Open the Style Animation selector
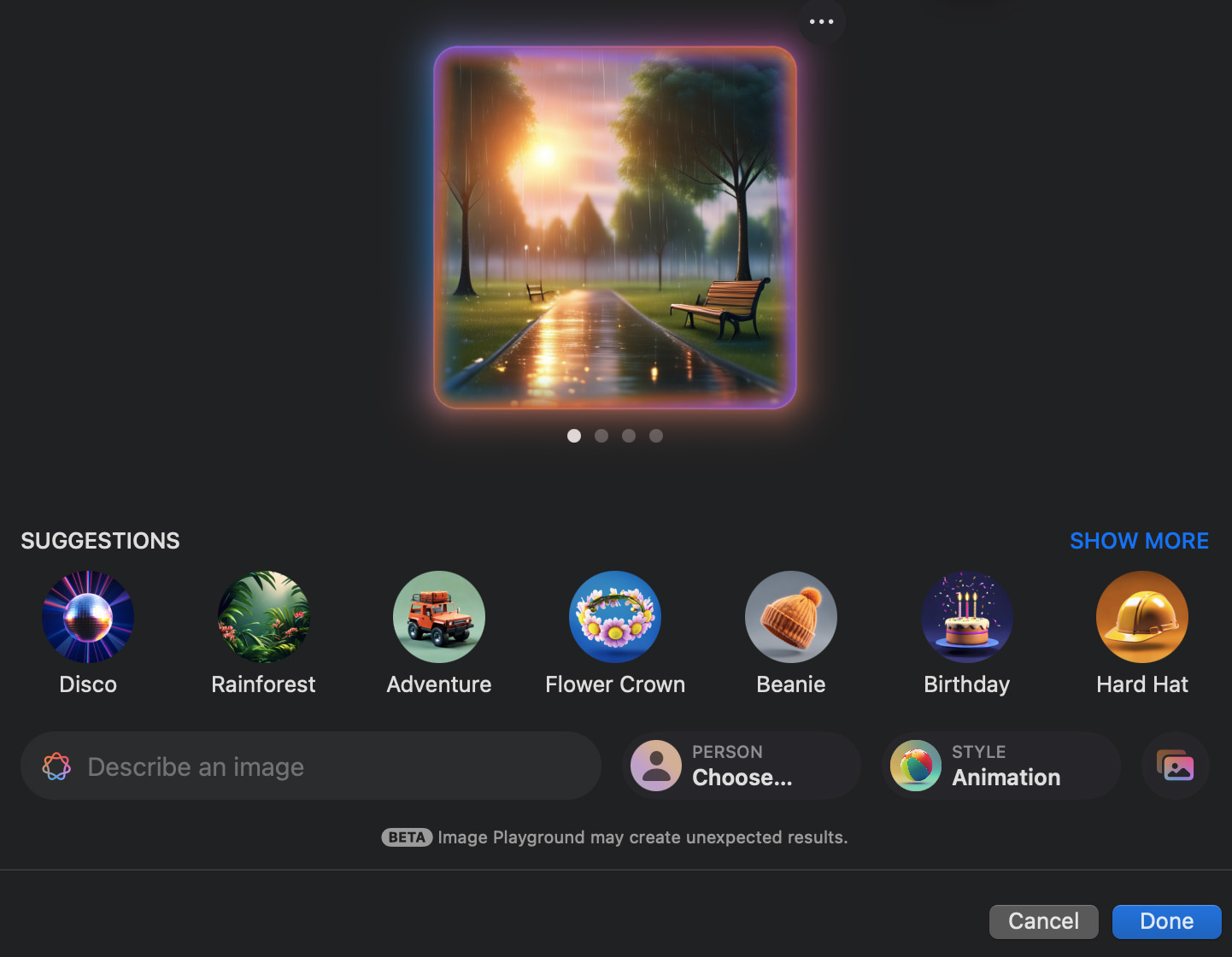 pos(1001,766)
